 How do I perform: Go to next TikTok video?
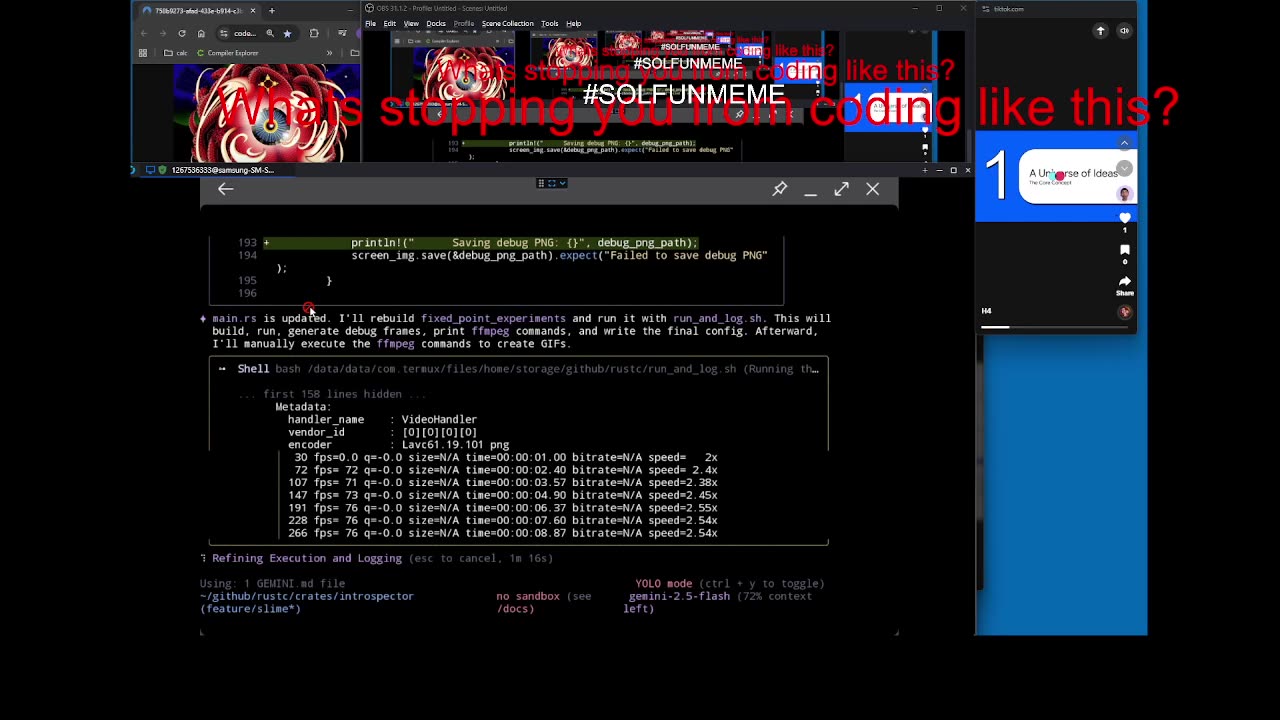click(1124, 168)
